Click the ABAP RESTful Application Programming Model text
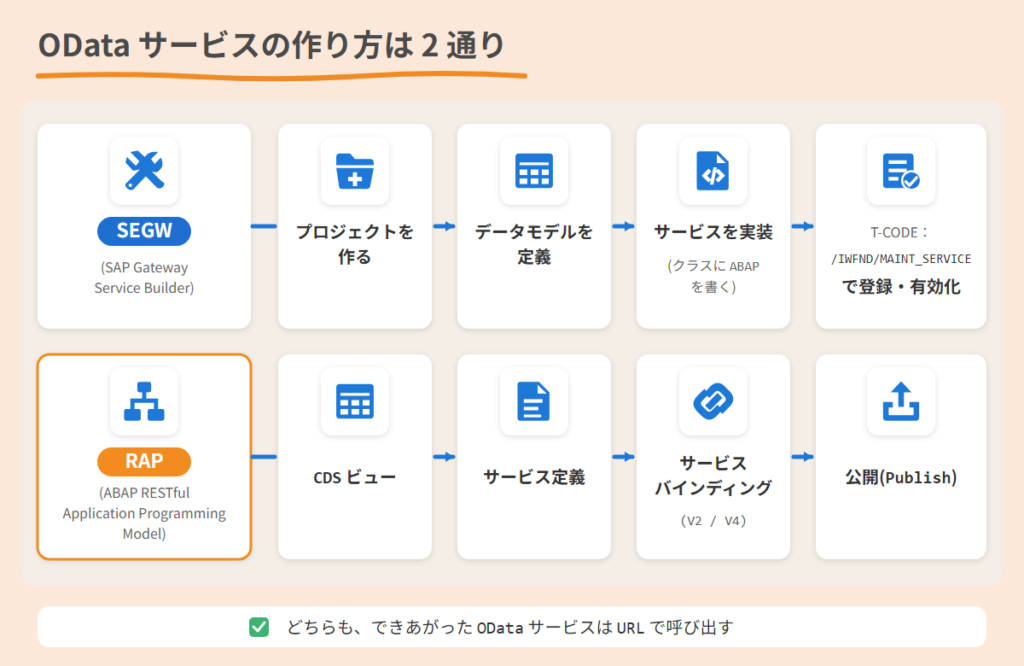Viewport: 1024px width, 666px height. (144, 513)
